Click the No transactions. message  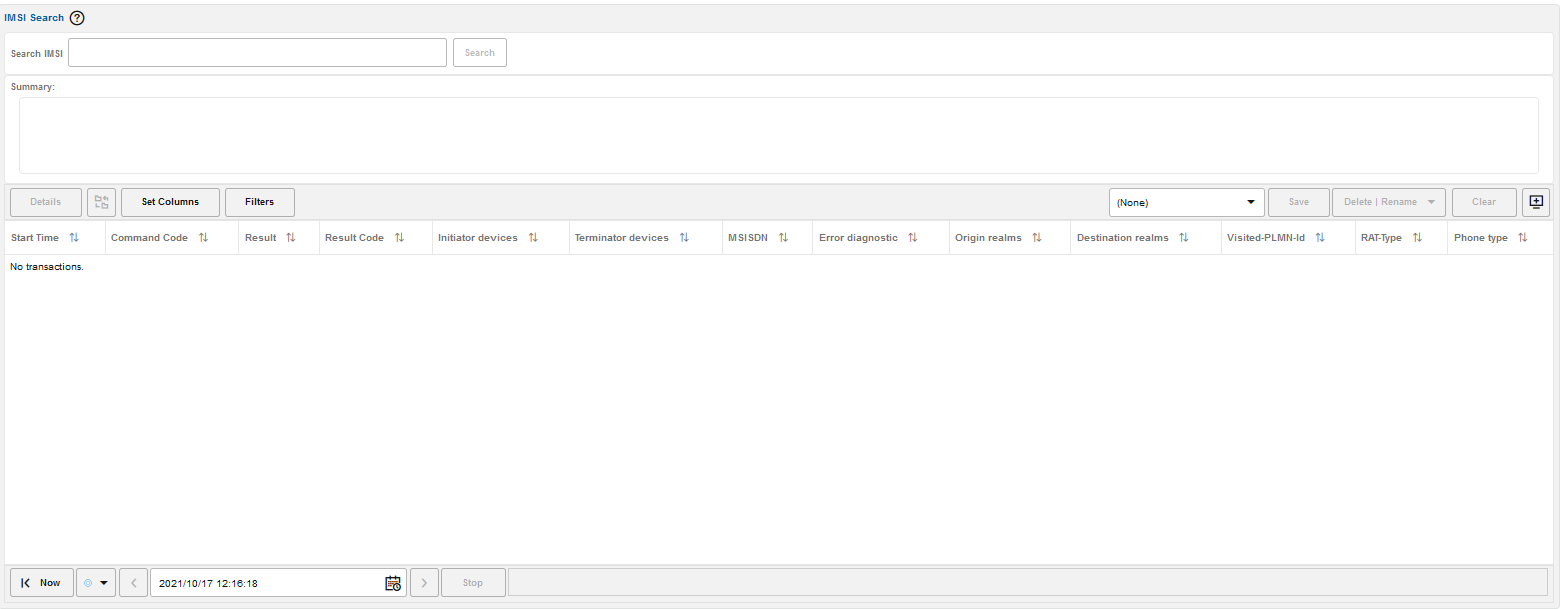coord(47,267)
